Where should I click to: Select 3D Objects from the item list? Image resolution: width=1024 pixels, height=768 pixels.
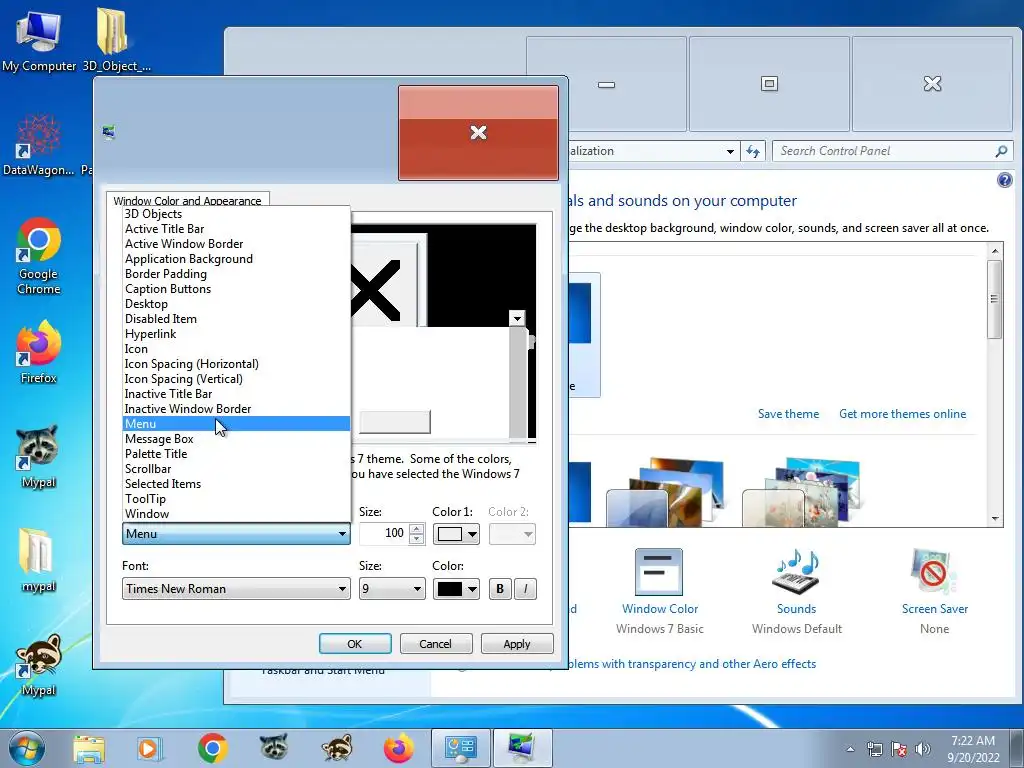click(x=236, y=214)
